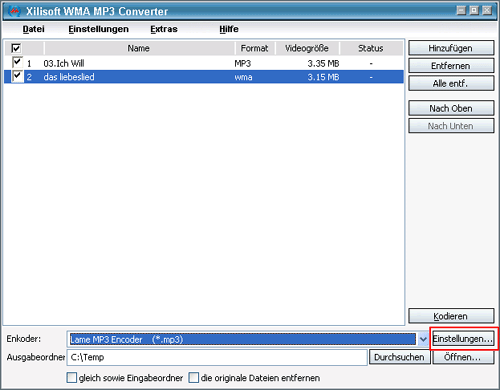Viewport: 500px width, 390px height.
Task: Open encoder Einstellungen... button
Action: pyautogui.click(x=463, y=339)
